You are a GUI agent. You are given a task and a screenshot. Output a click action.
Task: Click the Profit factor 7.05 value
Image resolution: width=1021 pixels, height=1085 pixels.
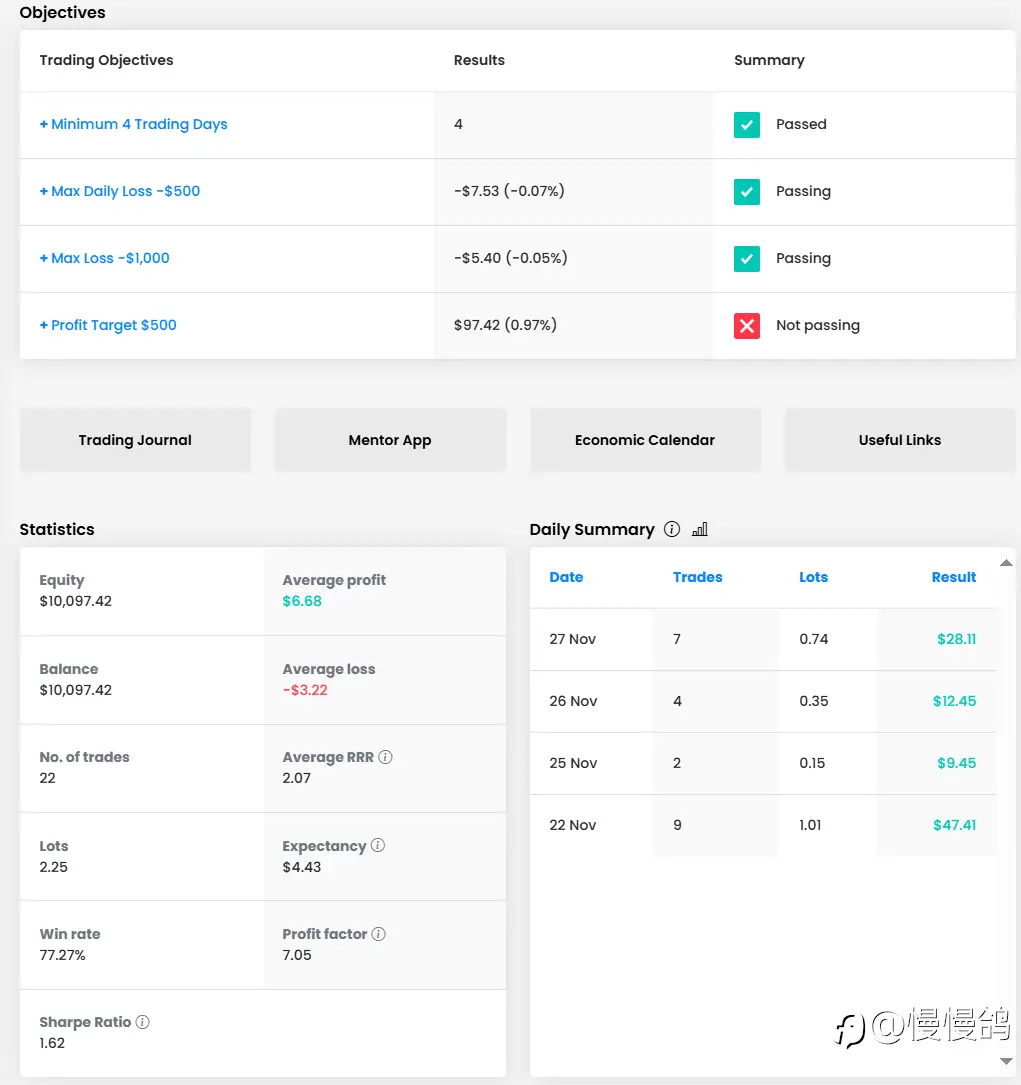point(297,956)
